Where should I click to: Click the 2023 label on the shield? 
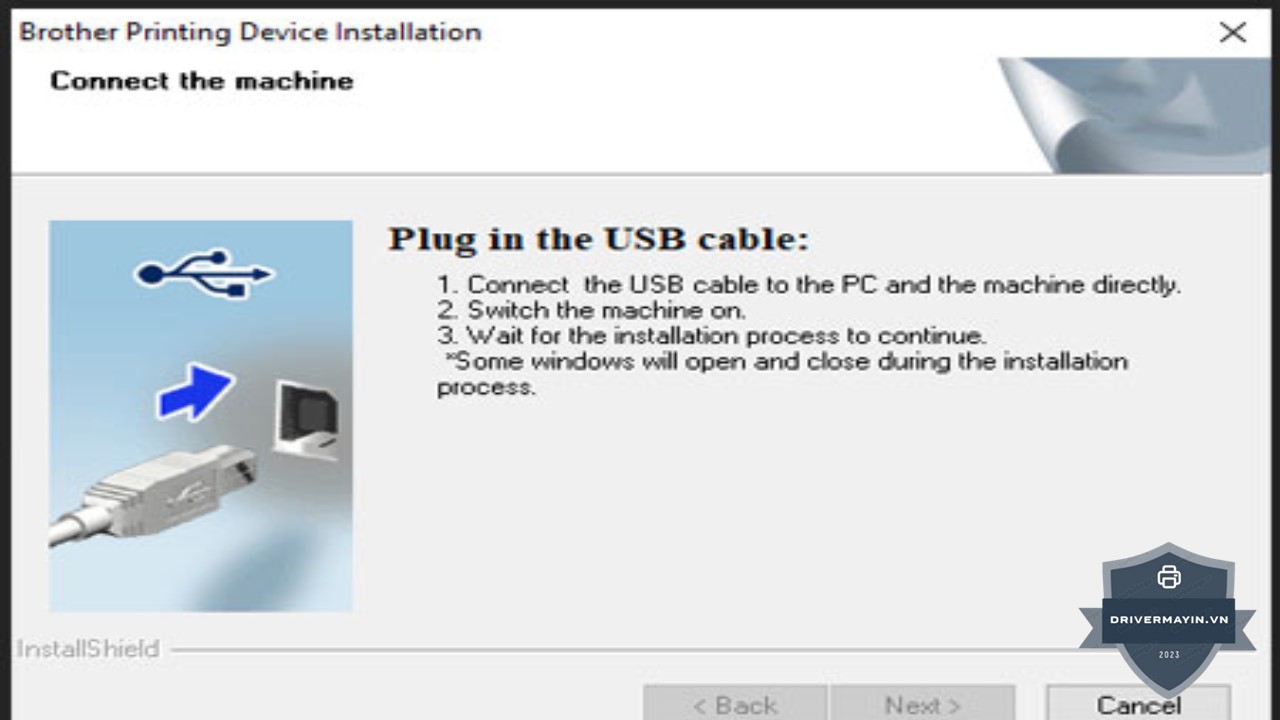point(1168,655)
